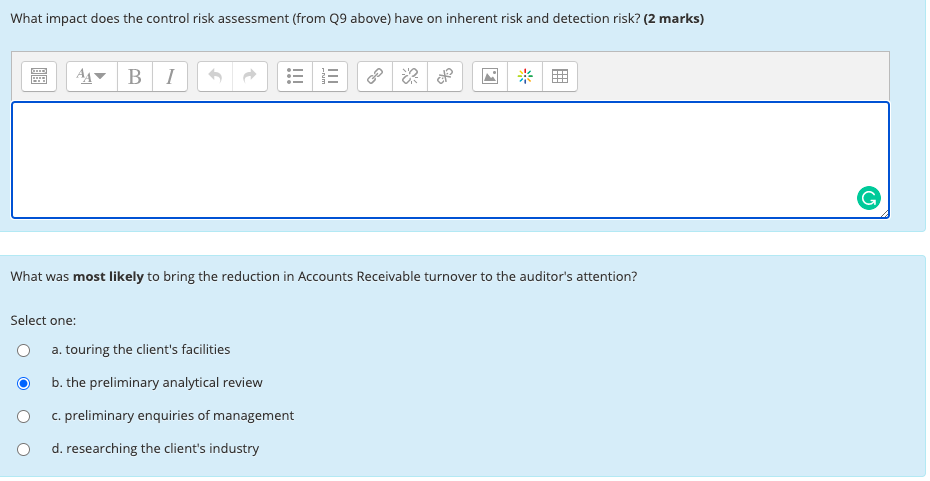Select option c. preliminary enquiries of management

tap(23, 416)
